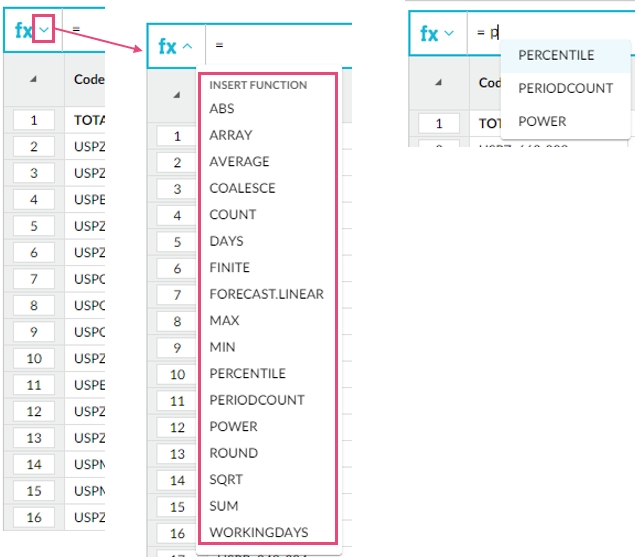Collapse the fx function list in middle panel
The image size is (638, 559).
click(x=188, y=47)
